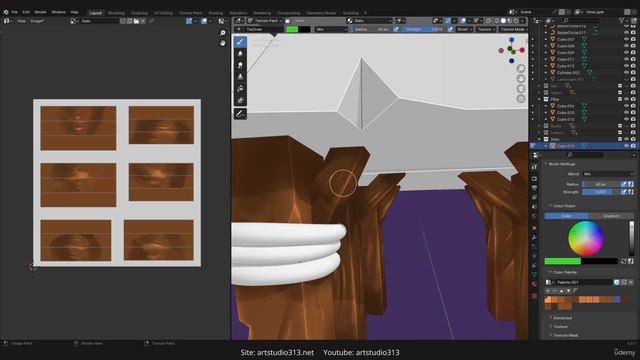The image size is (640, 360).
Task: Open Object Data green triangle tab
Action: pyautogui.click(x=534, y=275)
